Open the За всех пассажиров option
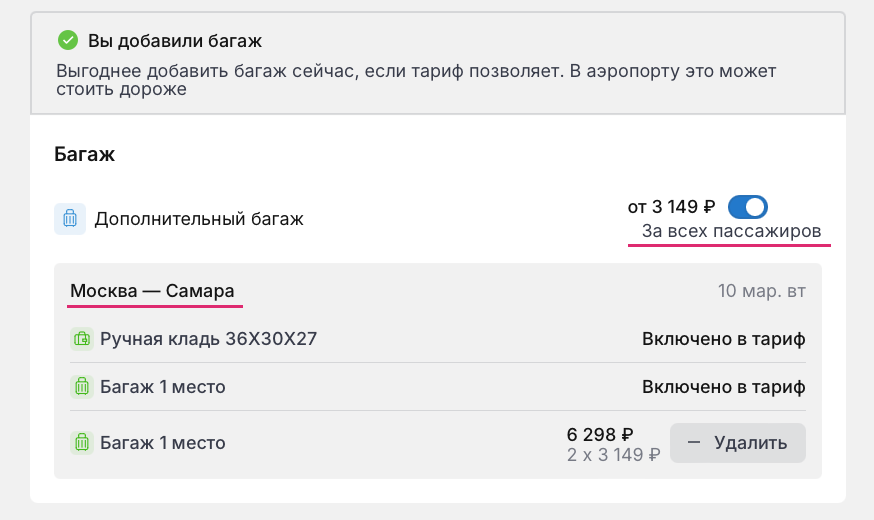This screenshot has height=520, width=874. tap(731, 232)
